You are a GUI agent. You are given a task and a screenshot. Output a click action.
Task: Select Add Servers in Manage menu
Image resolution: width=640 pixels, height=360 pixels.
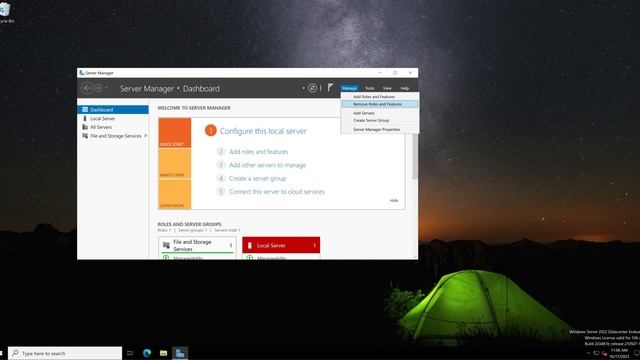click(380, 113)
